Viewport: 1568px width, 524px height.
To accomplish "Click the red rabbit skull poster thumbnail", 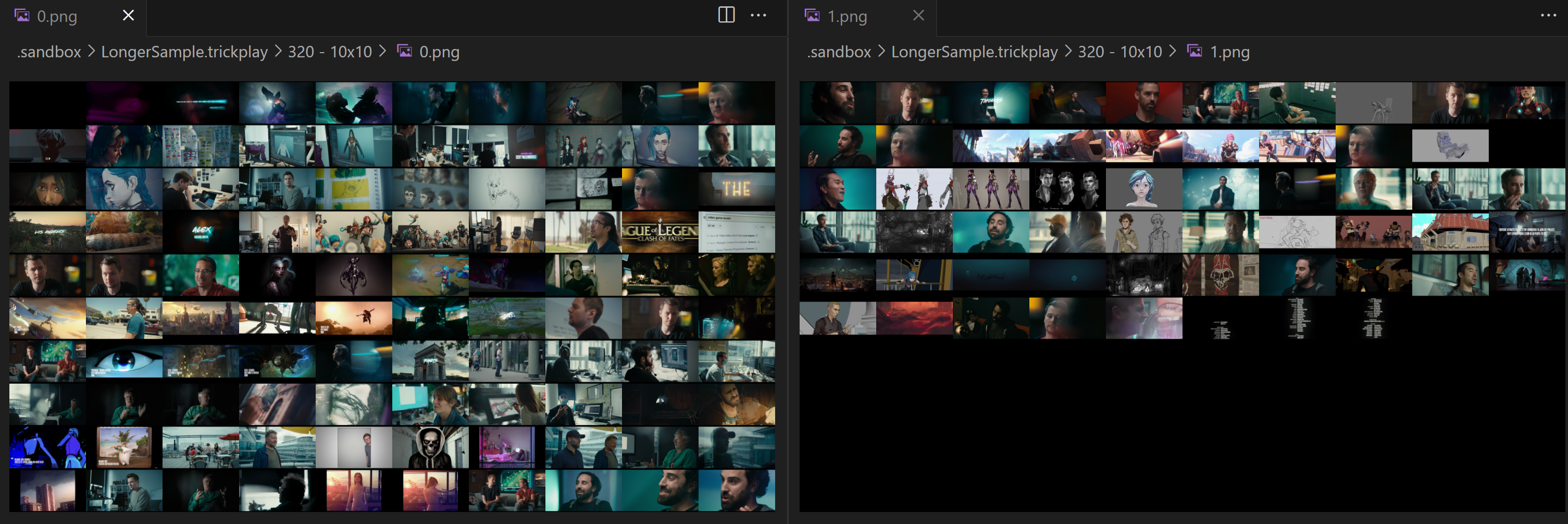I will (1221, 275).
